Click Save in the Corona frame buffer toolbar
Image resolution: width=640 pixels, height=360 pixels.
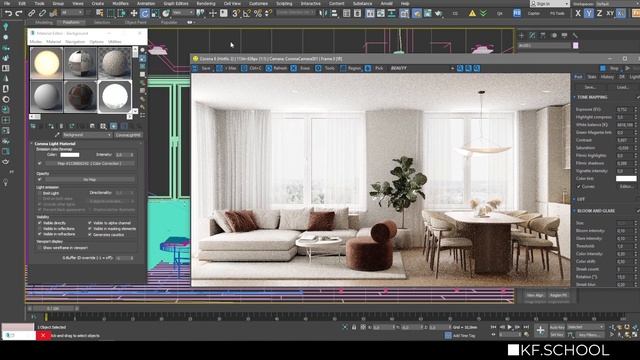coord(202,68)
